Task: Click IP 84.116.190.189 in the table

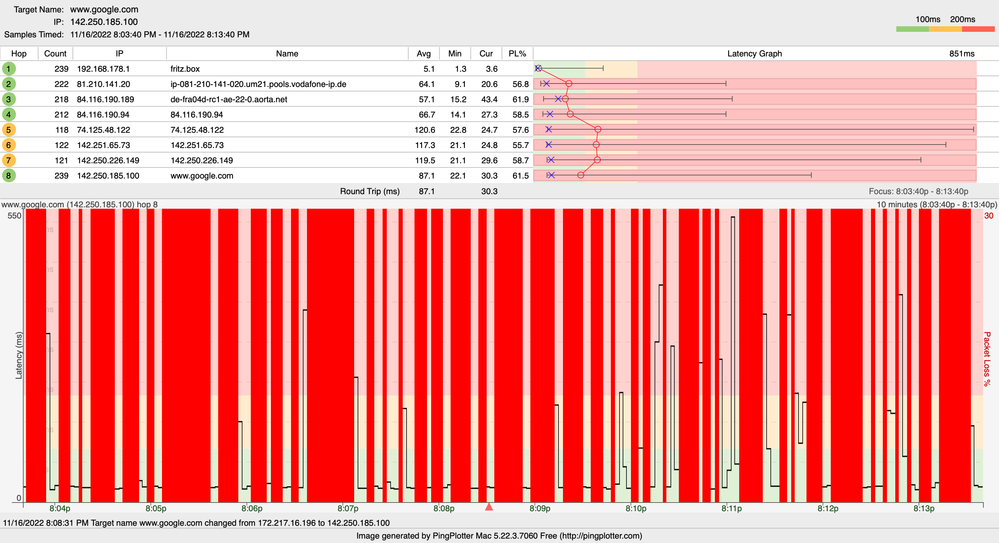Action: (106, 99)
